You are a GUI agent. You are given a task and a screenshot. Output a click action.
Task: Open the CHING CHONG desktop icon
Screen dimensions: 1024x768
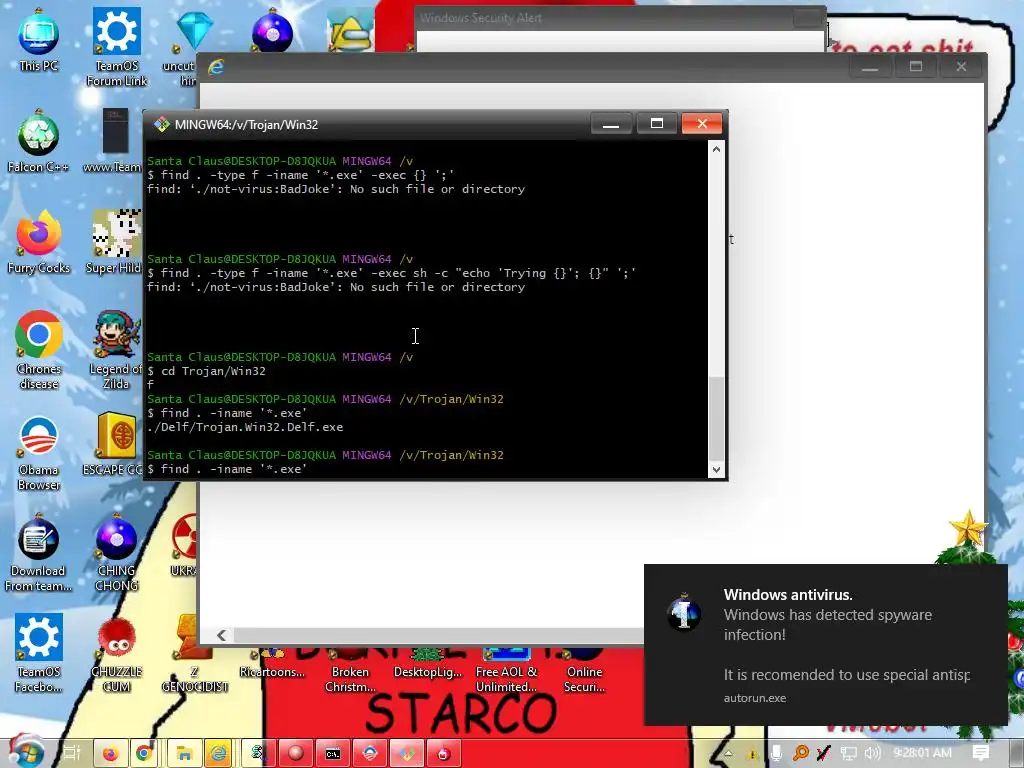point(116,553)
